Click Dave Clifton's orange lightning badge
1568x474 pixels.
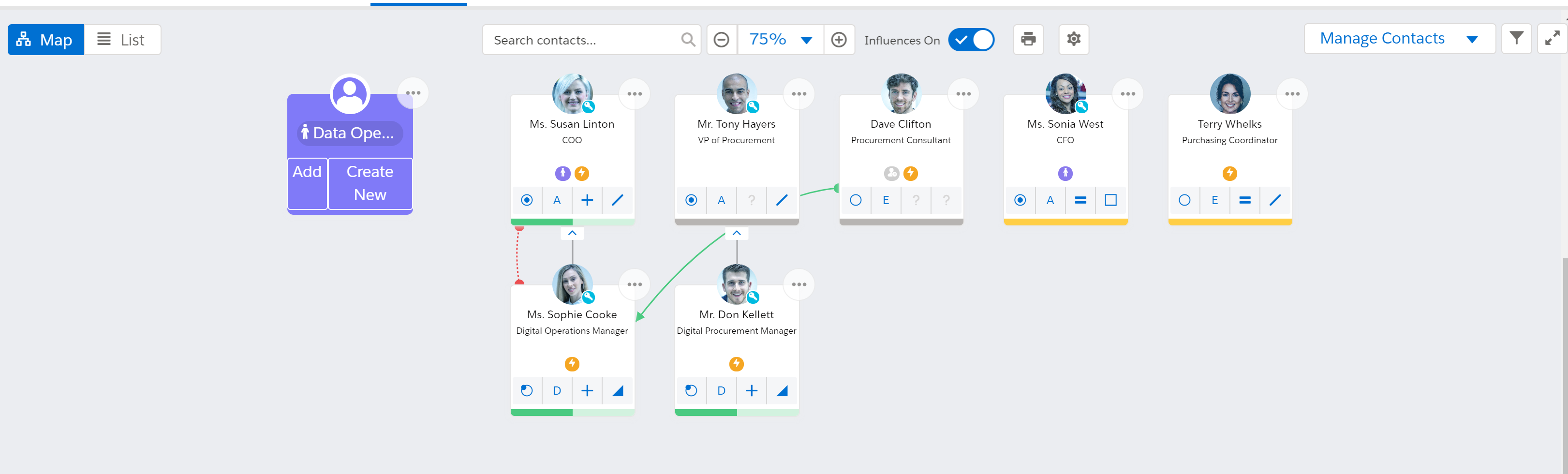(911, 174)
